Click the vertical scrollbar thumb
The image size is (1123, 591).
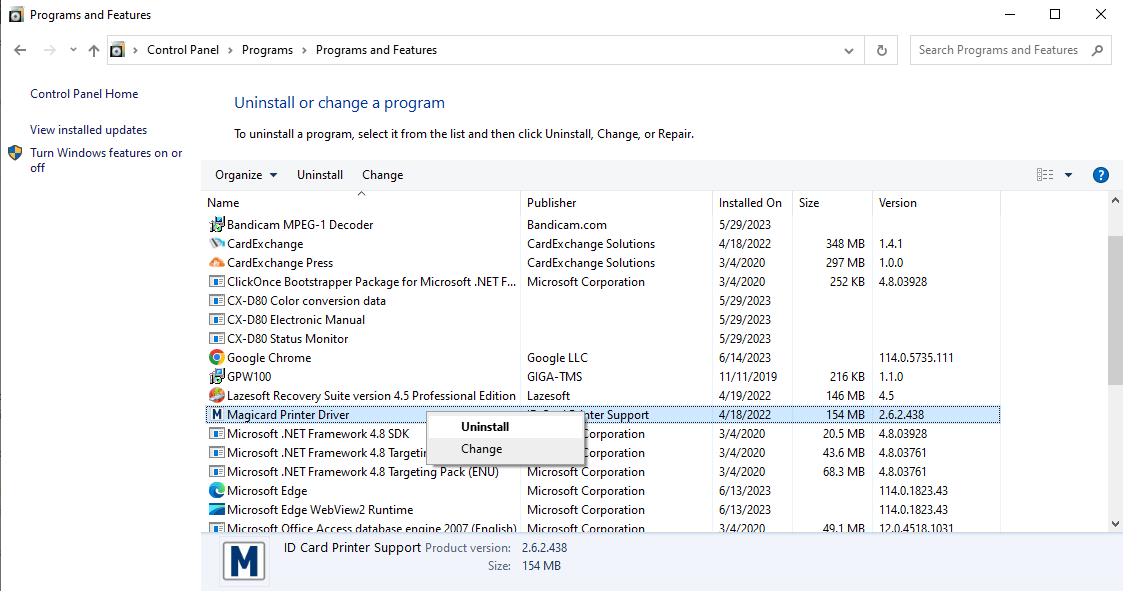1115,309
